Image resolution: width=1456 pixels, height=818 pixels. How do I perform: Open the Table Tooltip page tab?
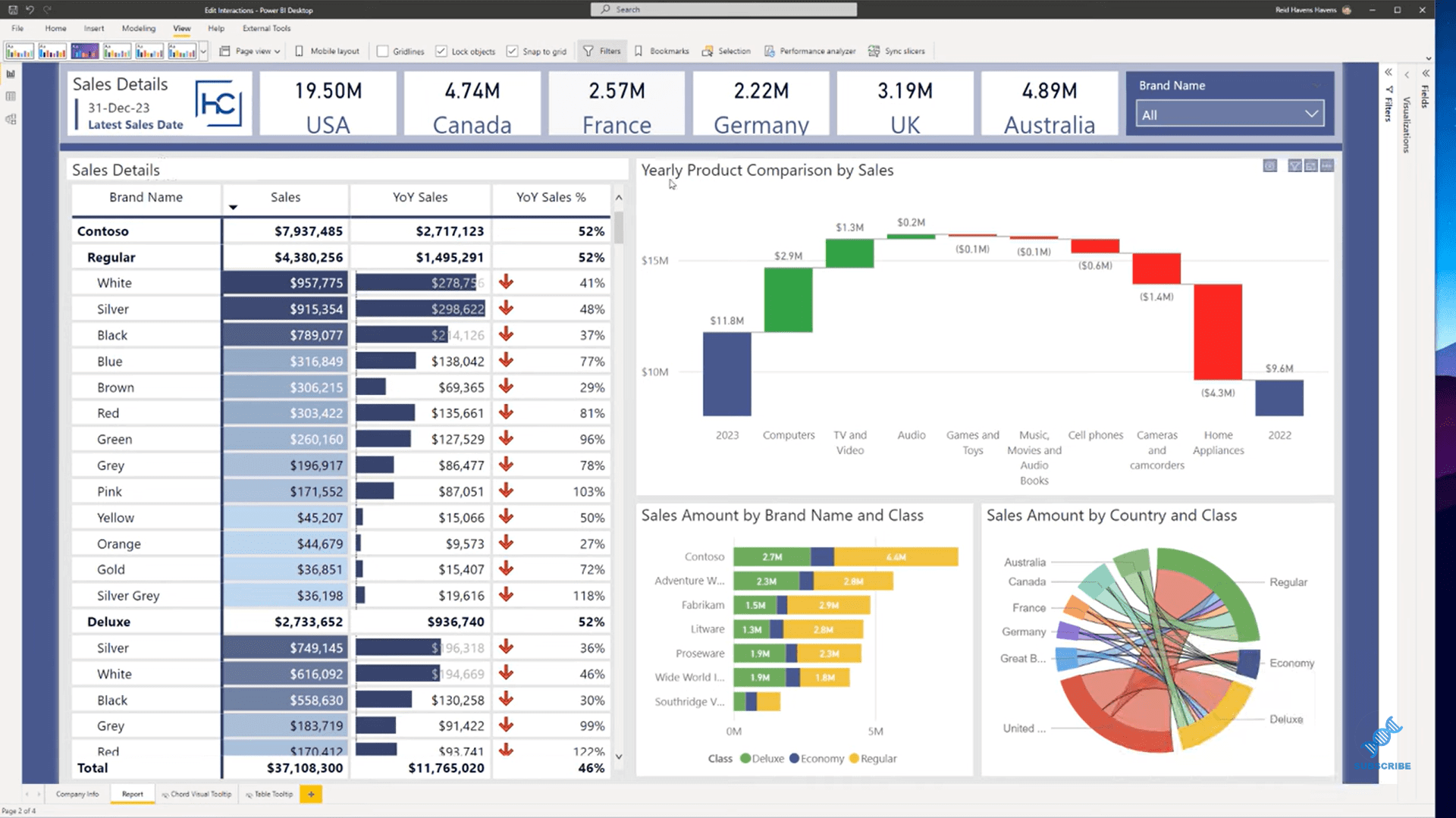click(269, 794)
